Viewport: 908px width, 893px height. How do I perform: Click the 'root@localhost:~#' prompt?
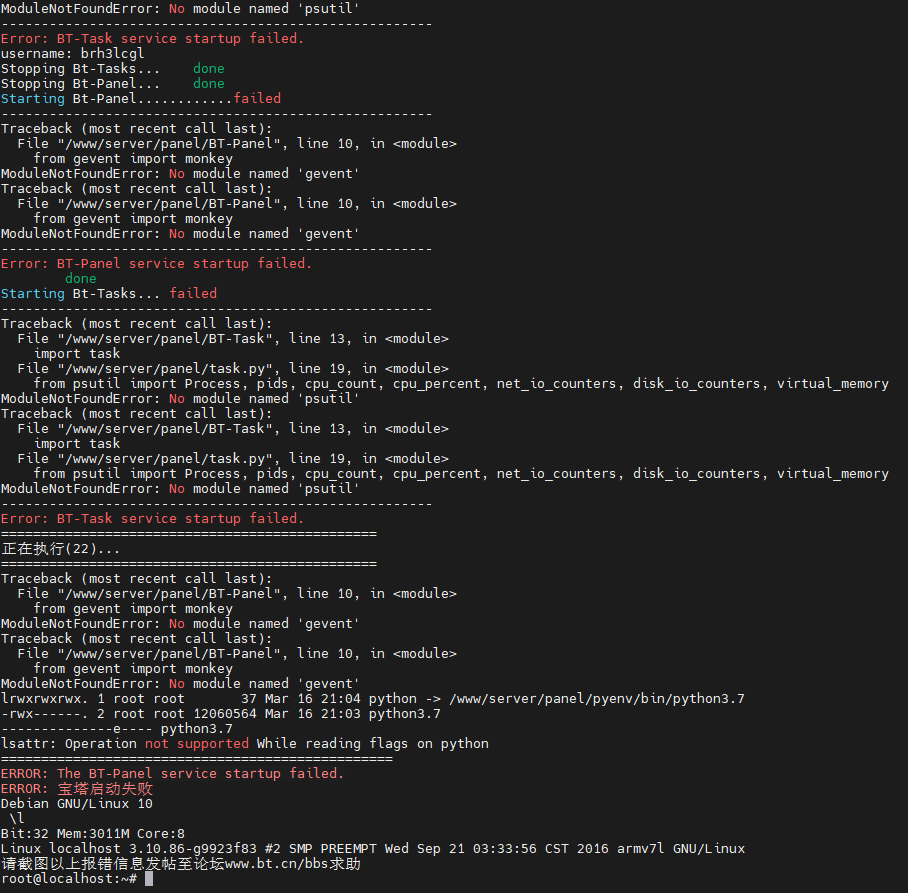(68, 880)
